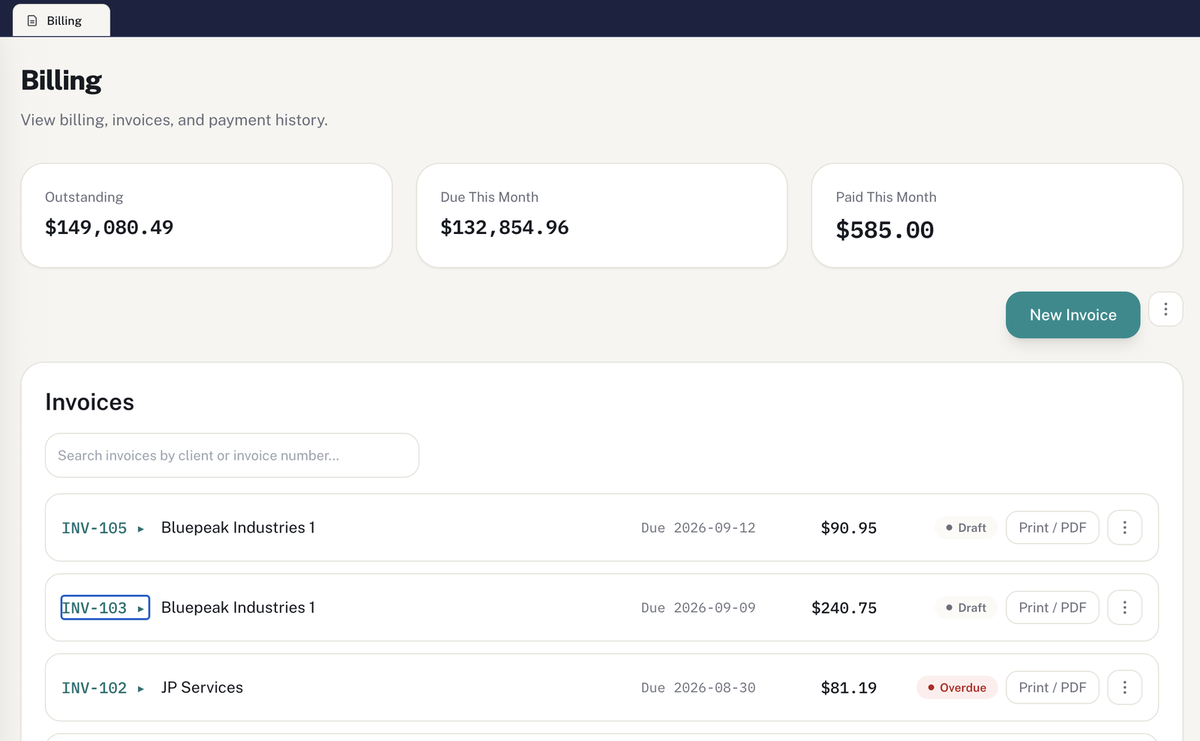
Task: Click the Invoices section heading
Action: (90, 402)
